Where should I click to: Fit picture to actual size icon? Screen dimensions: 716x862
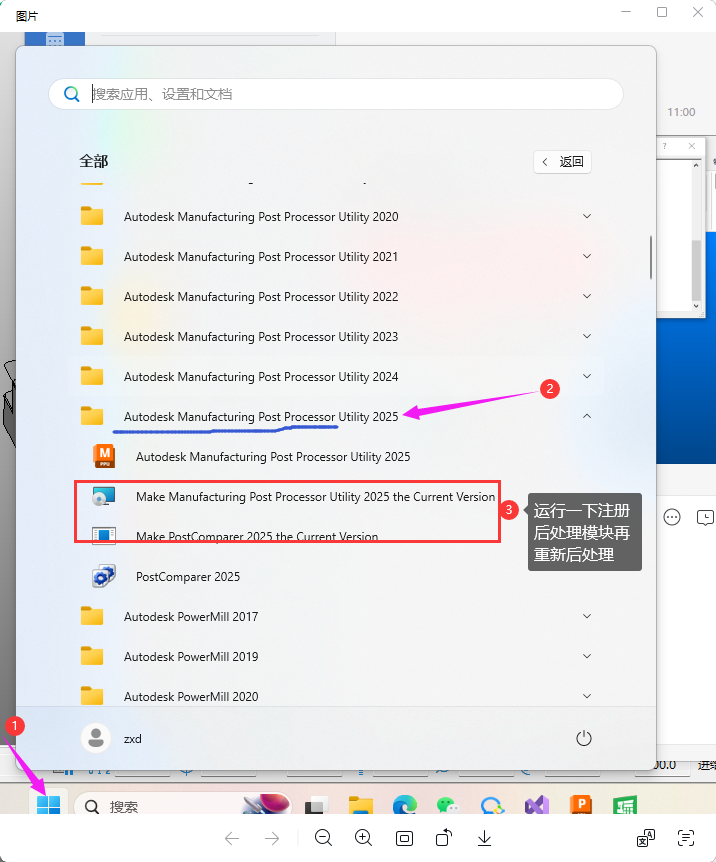coord(404,838)
